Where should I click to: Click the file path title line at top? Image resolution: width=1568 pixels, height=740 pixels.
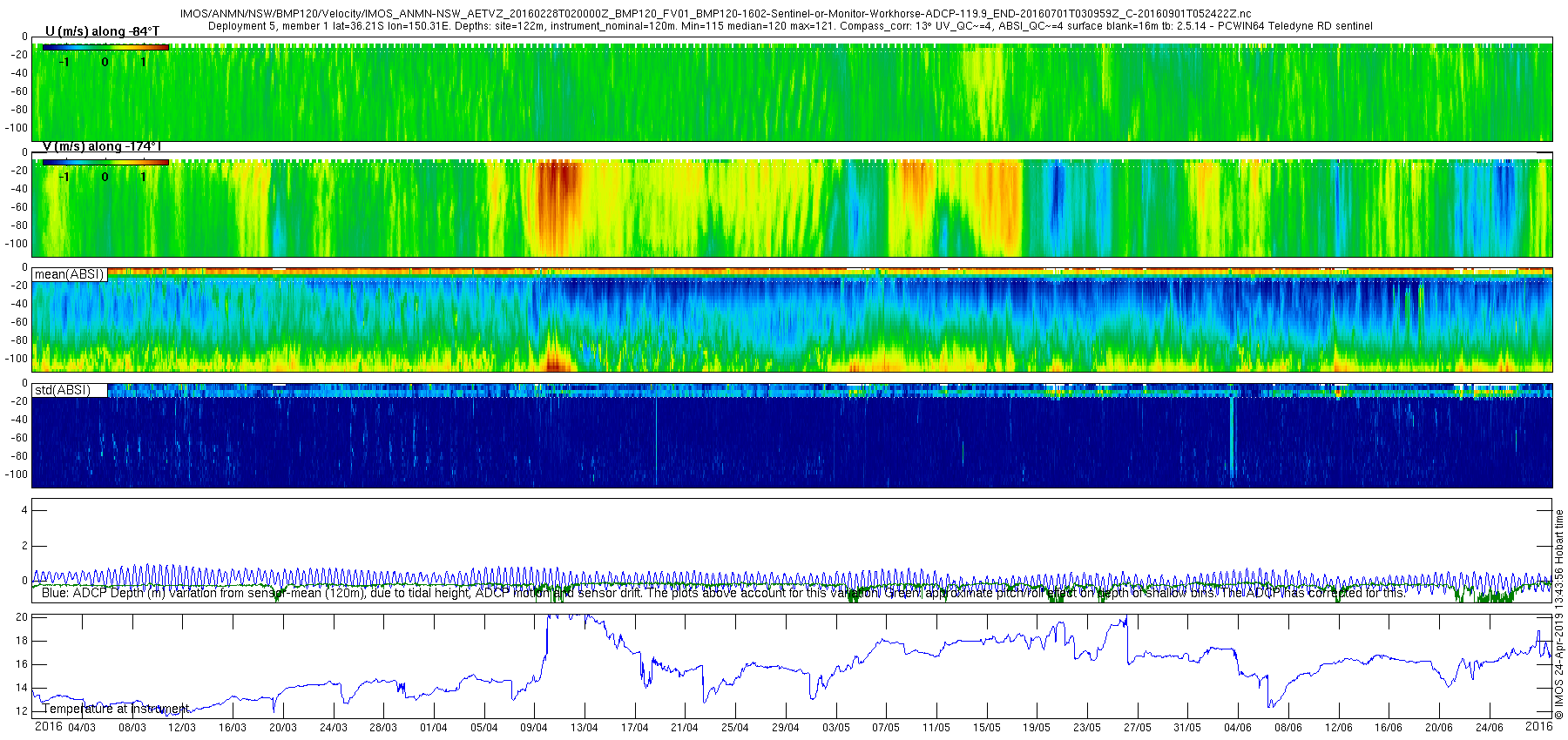tap(715, 14)
